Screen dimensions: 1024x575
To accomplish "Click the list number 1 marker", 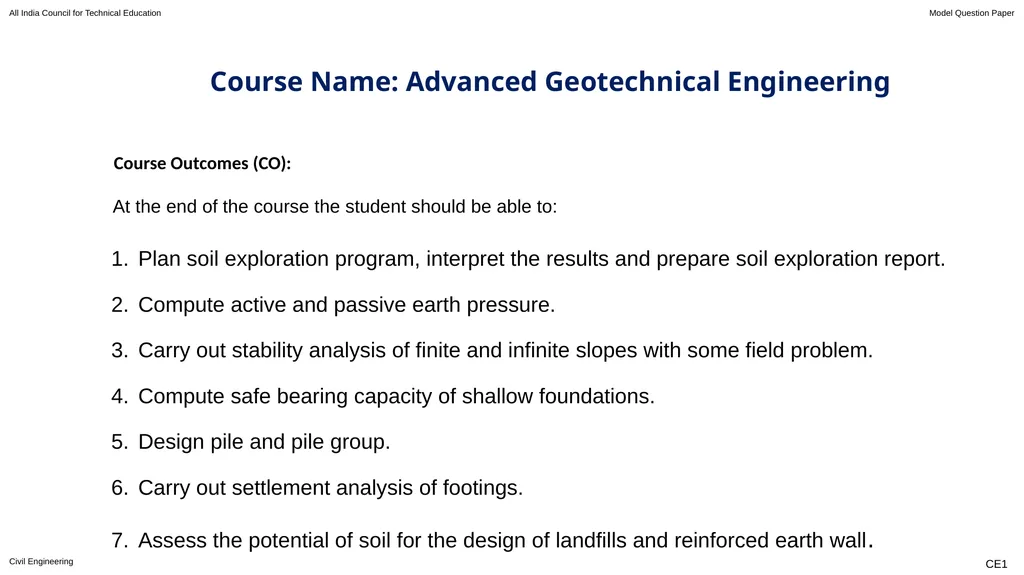I will pos(120,259).
